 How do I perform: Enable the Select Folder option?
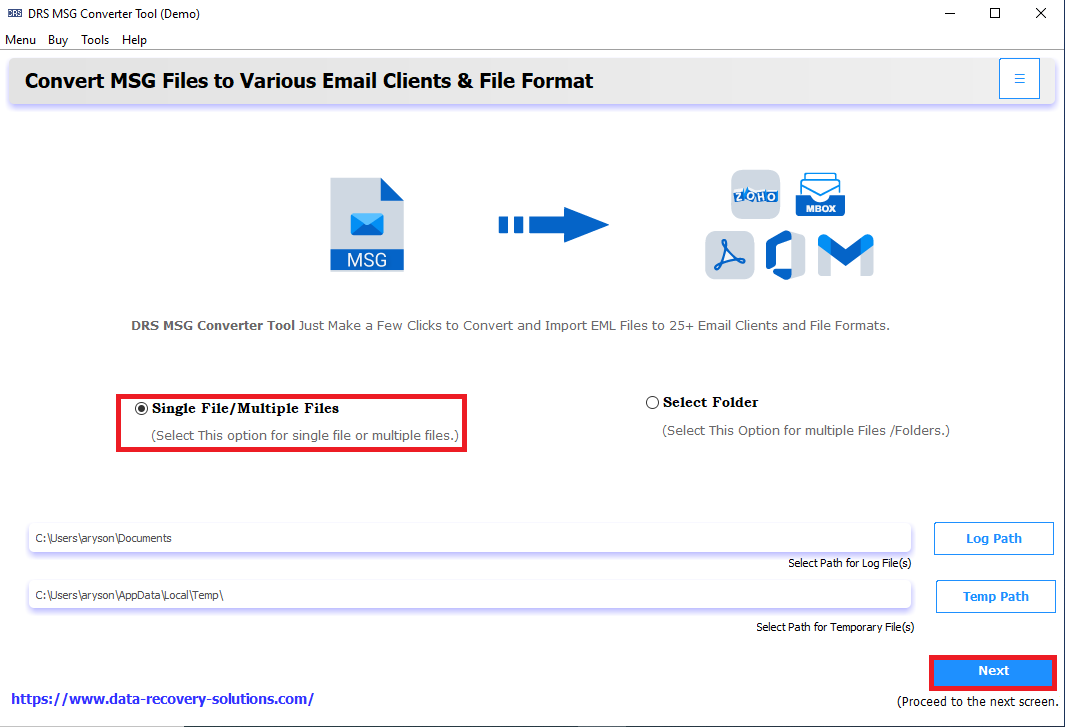pos(652,402)
